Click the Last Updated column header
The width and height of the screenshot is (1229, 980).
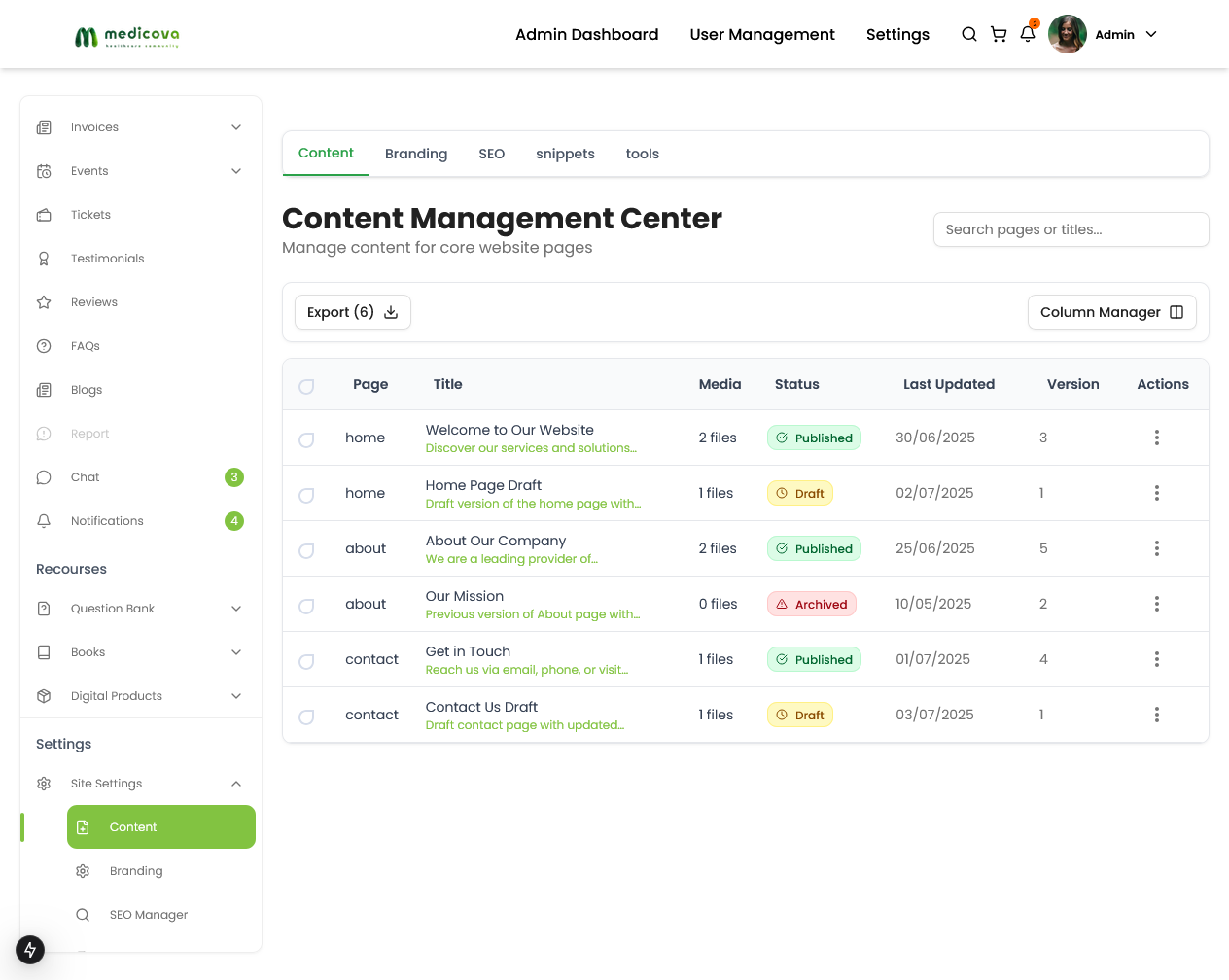pos(949,384)
